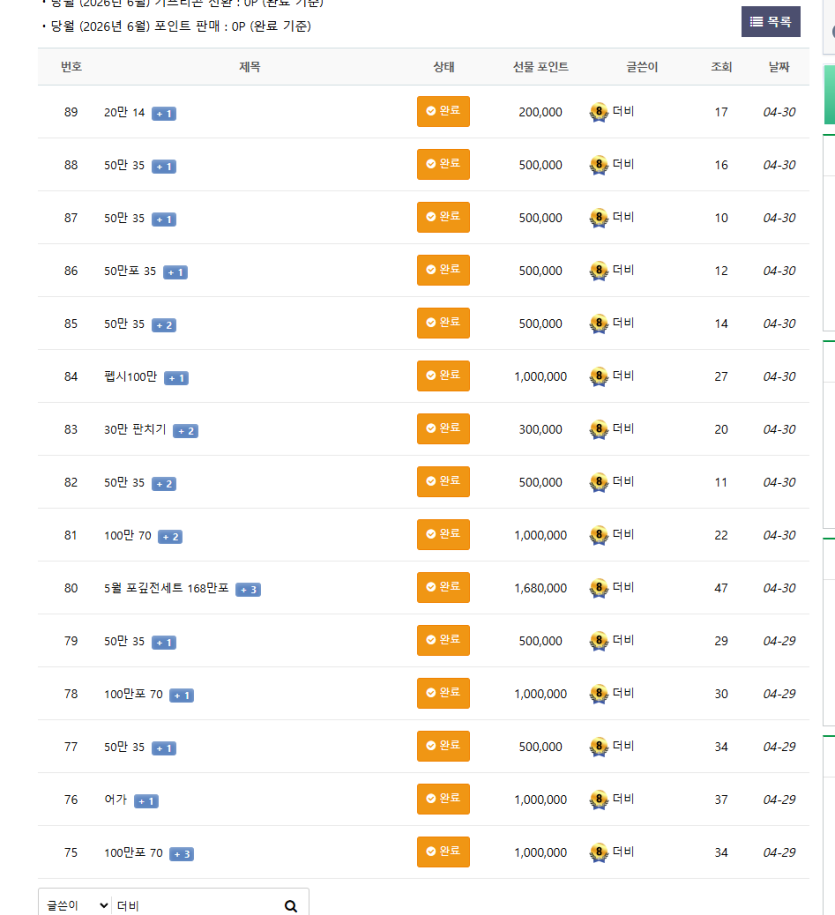The width and height of the screenshot is (835, 915).
Task: Click level 8 medal icon in row 84
Action: coord(599,376)
